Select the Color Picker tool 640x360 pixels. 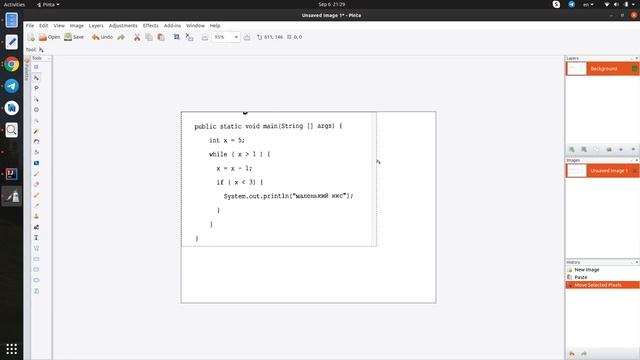pyautogui.click(x=36, y=206)
